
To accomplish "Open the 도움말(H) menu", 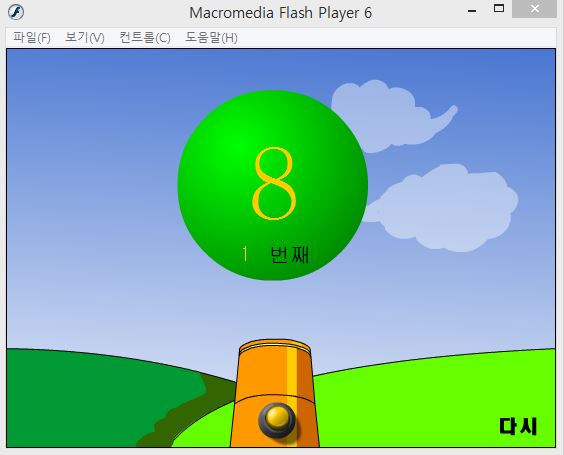I will [212, 37].
